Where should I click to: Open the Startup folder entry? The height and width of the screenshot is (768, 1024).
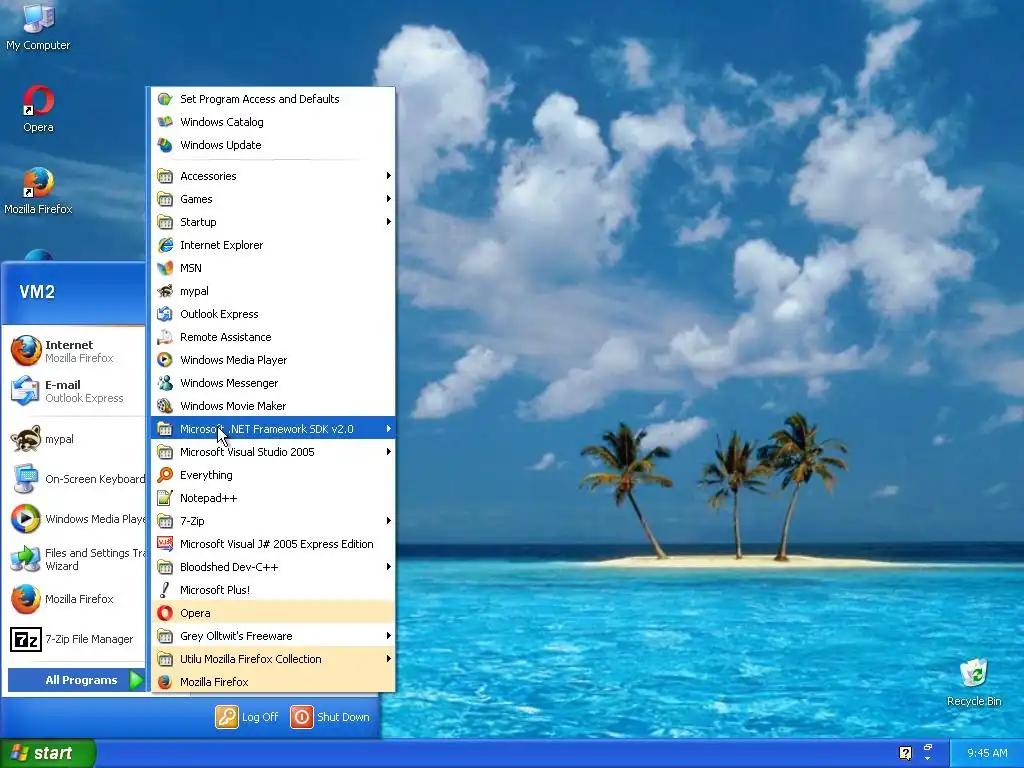point(273,221)
